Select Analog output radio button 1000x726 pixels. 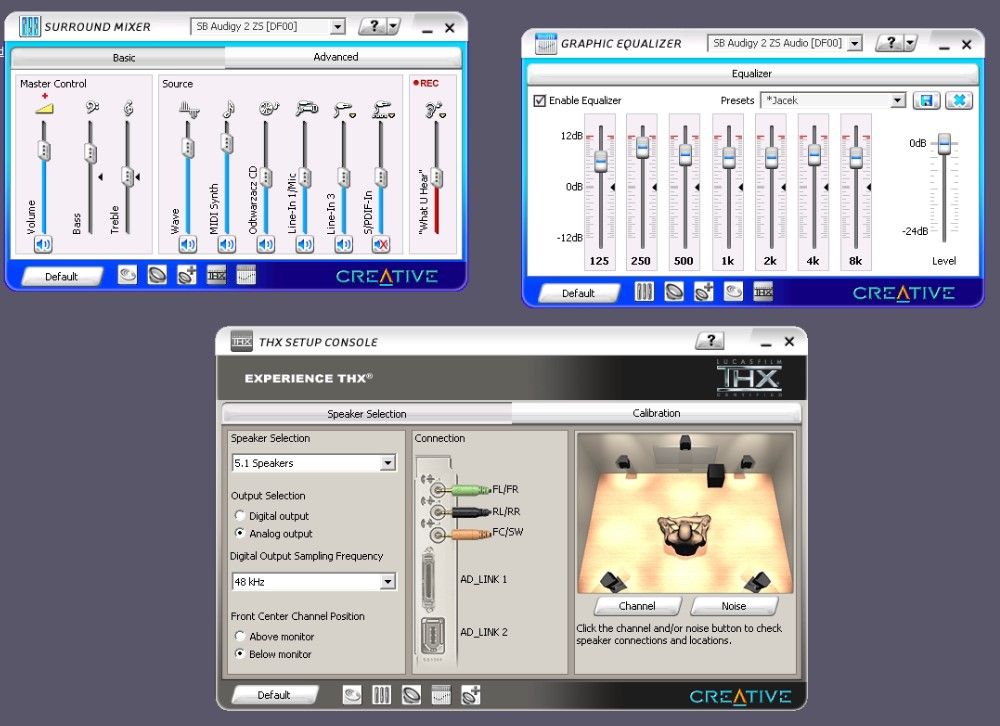(240, 533)
